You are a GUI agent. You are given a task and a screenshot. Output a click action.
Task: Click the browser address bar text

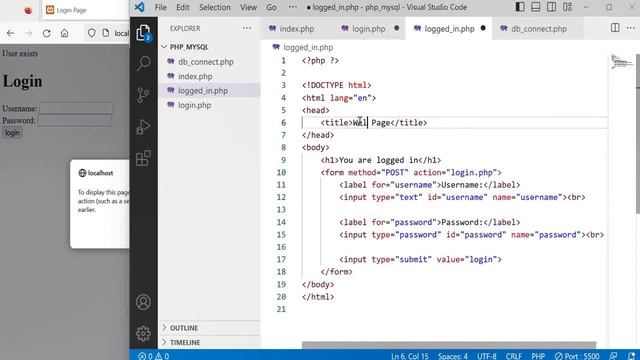[122, 33]
